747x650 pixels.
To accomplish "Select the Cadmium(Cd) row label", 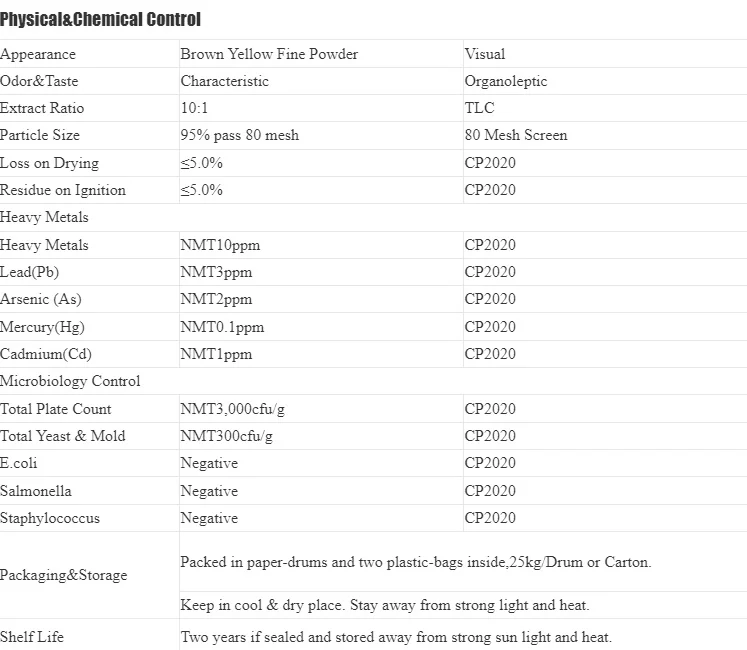I will 46,354.
